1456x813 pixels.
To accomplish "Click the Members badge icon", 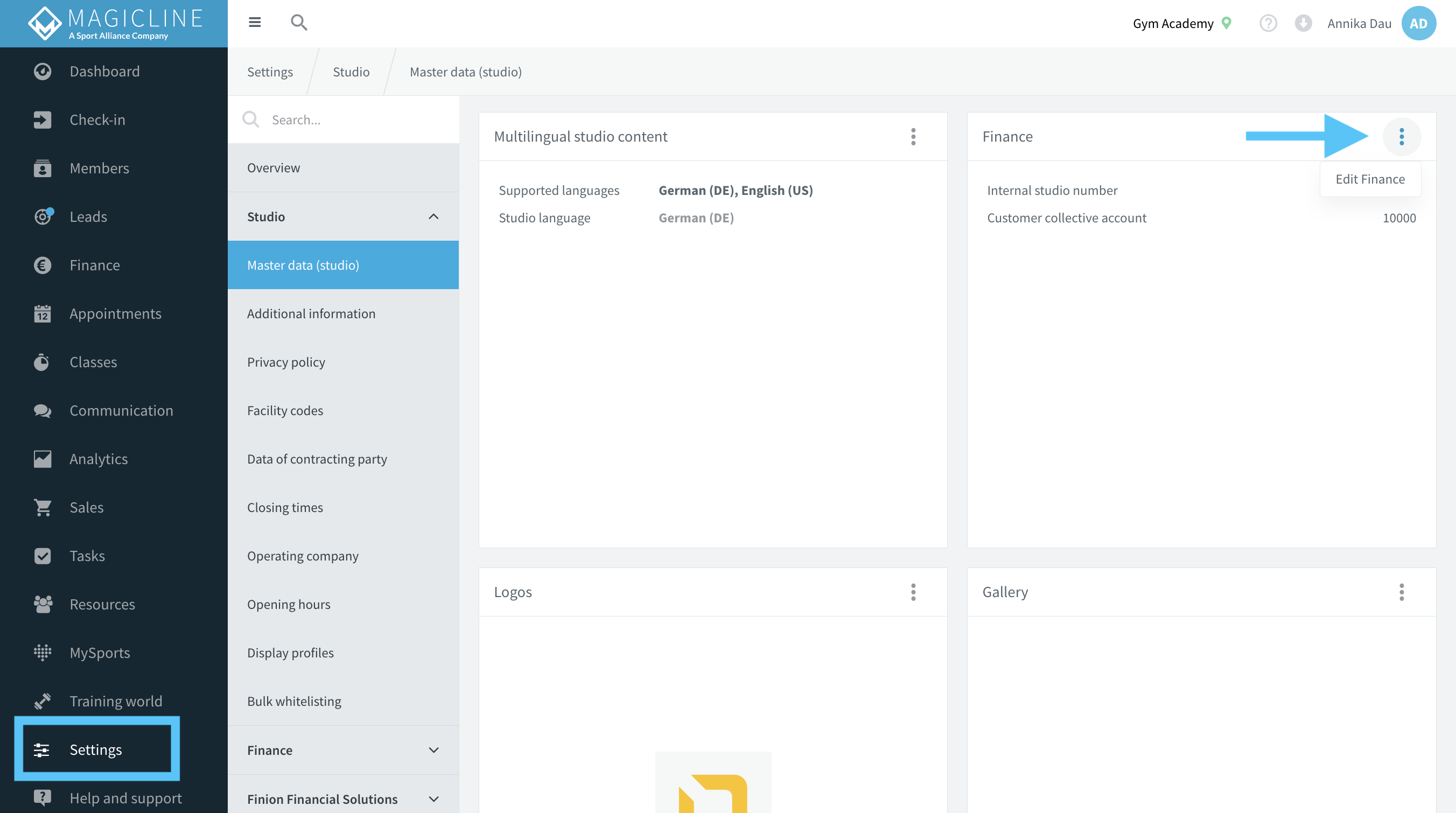I will pos(43,169).
